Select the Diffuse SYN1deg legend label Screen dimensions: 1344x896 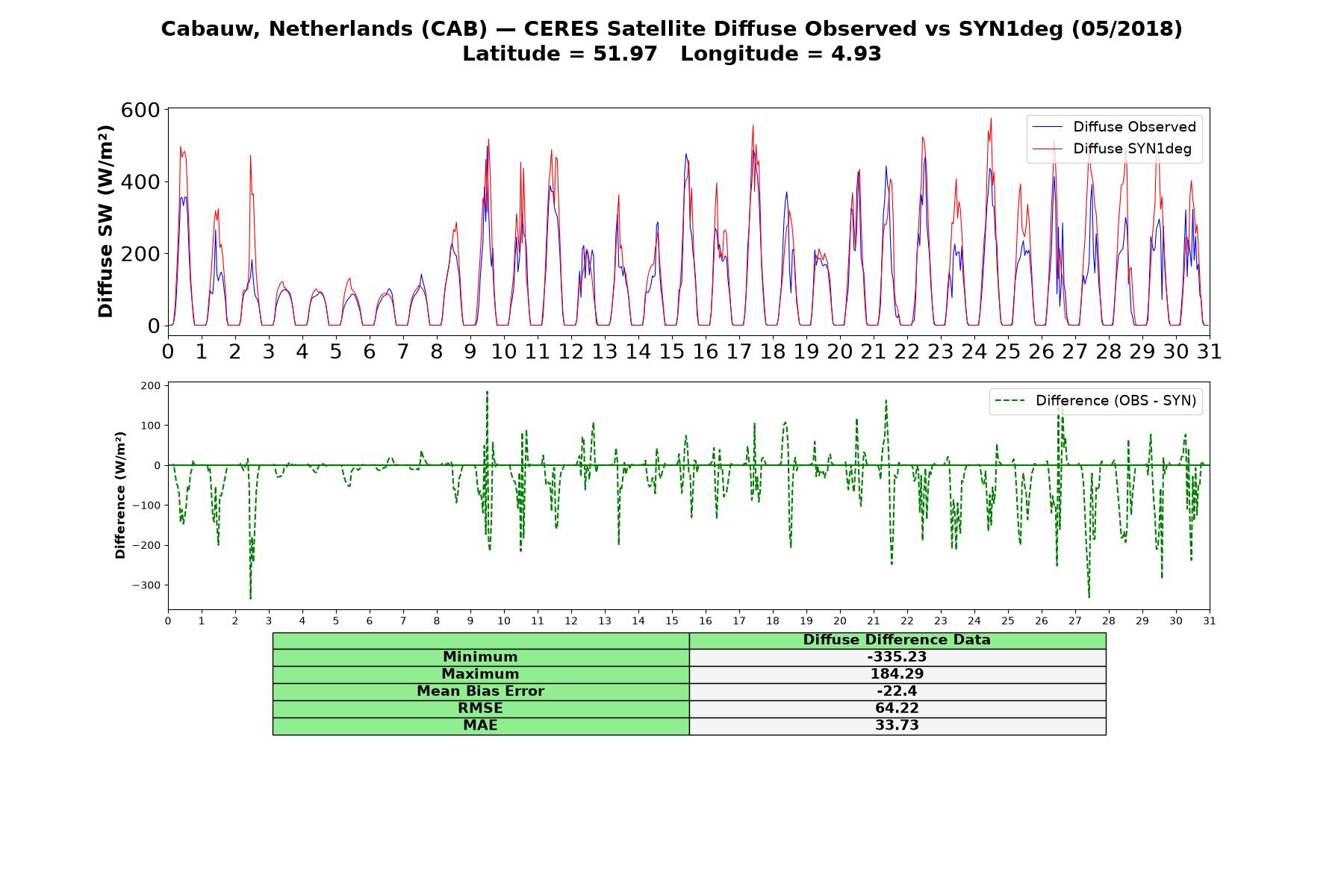pyautogui.click(x=1132, y=149)
